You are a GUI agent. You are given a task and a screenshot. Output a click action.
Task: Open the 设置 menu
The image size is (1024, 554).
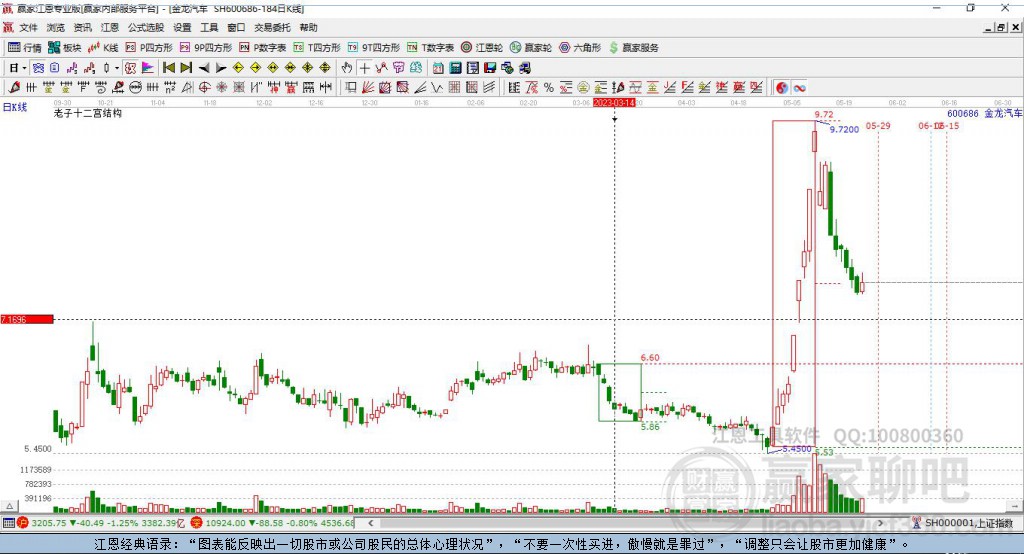tap(182, 27)
